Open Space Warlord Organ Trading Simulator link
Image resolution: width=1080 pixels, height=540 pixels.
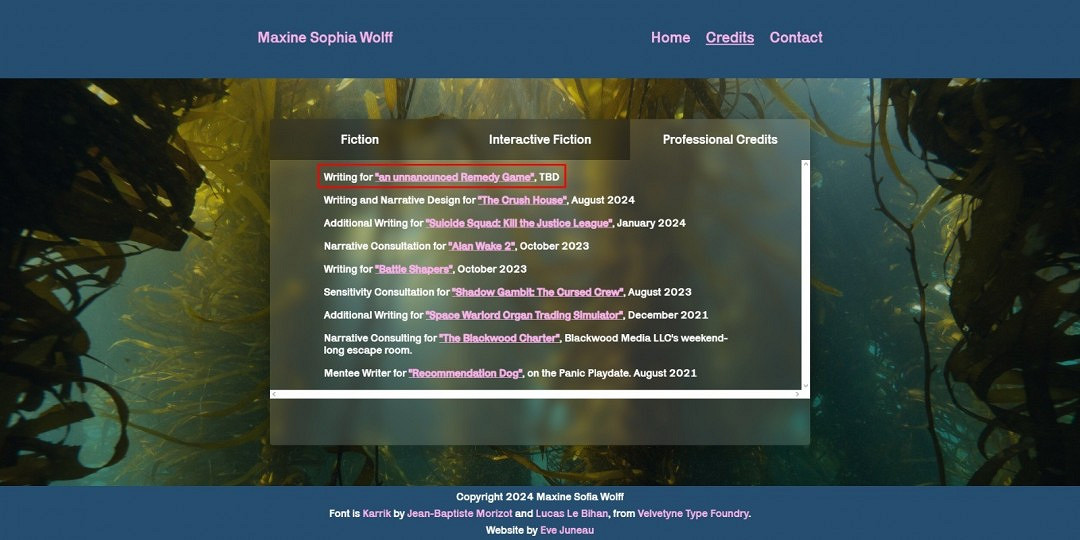point(524,315)
